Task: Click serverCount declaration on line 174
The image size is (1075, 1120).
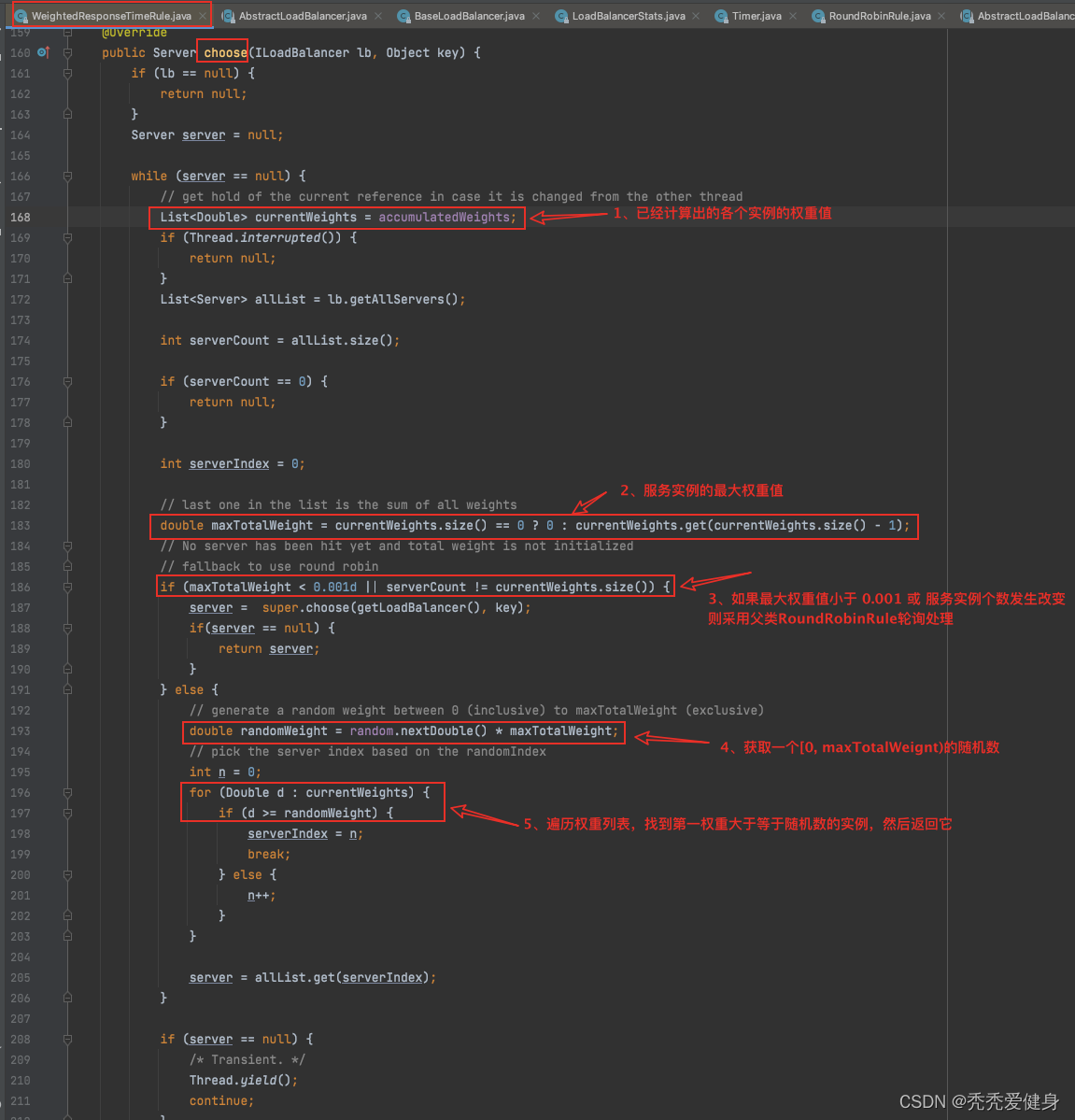Action: (x=229, y=341)
